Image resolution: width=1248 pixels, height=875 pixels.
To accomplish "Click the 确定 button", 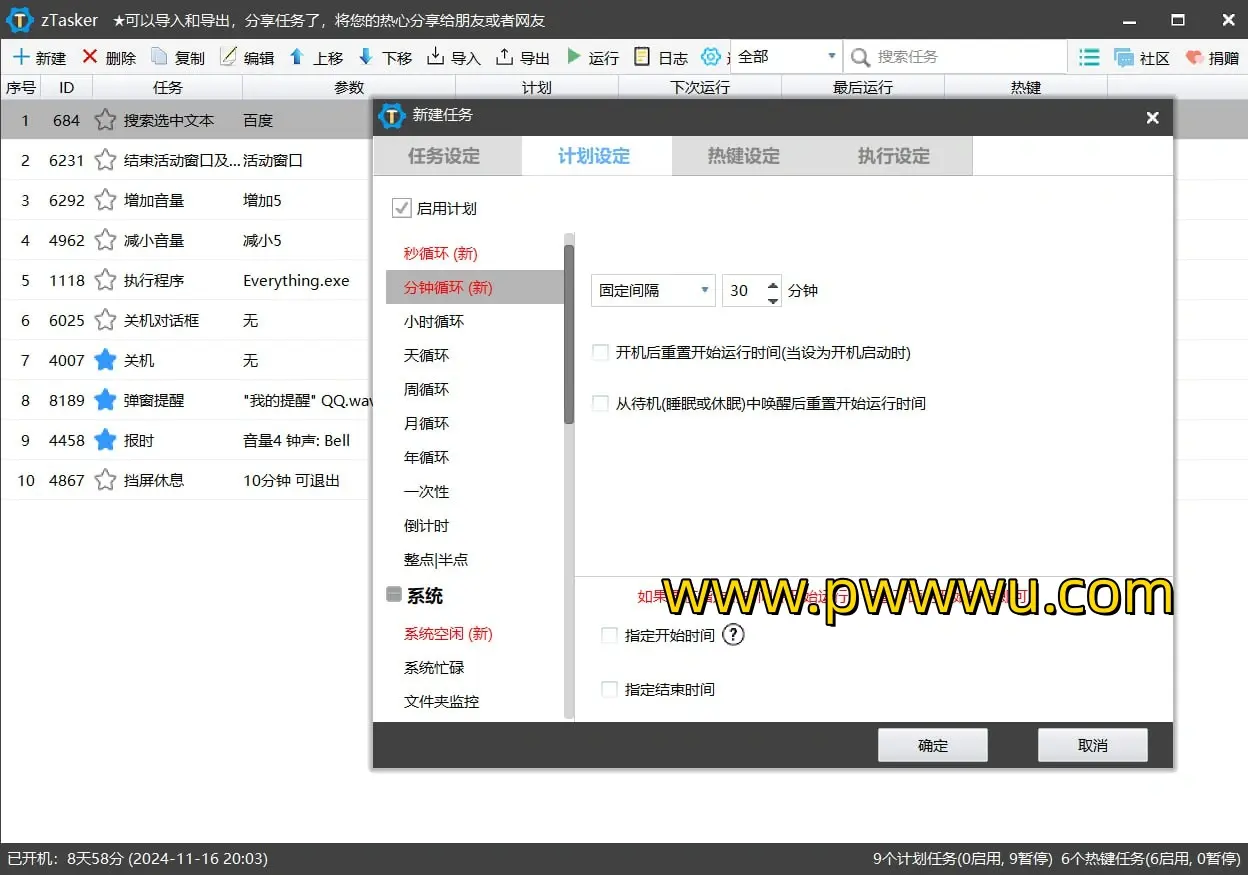I will pyautogui.click(x=932, y=745).
